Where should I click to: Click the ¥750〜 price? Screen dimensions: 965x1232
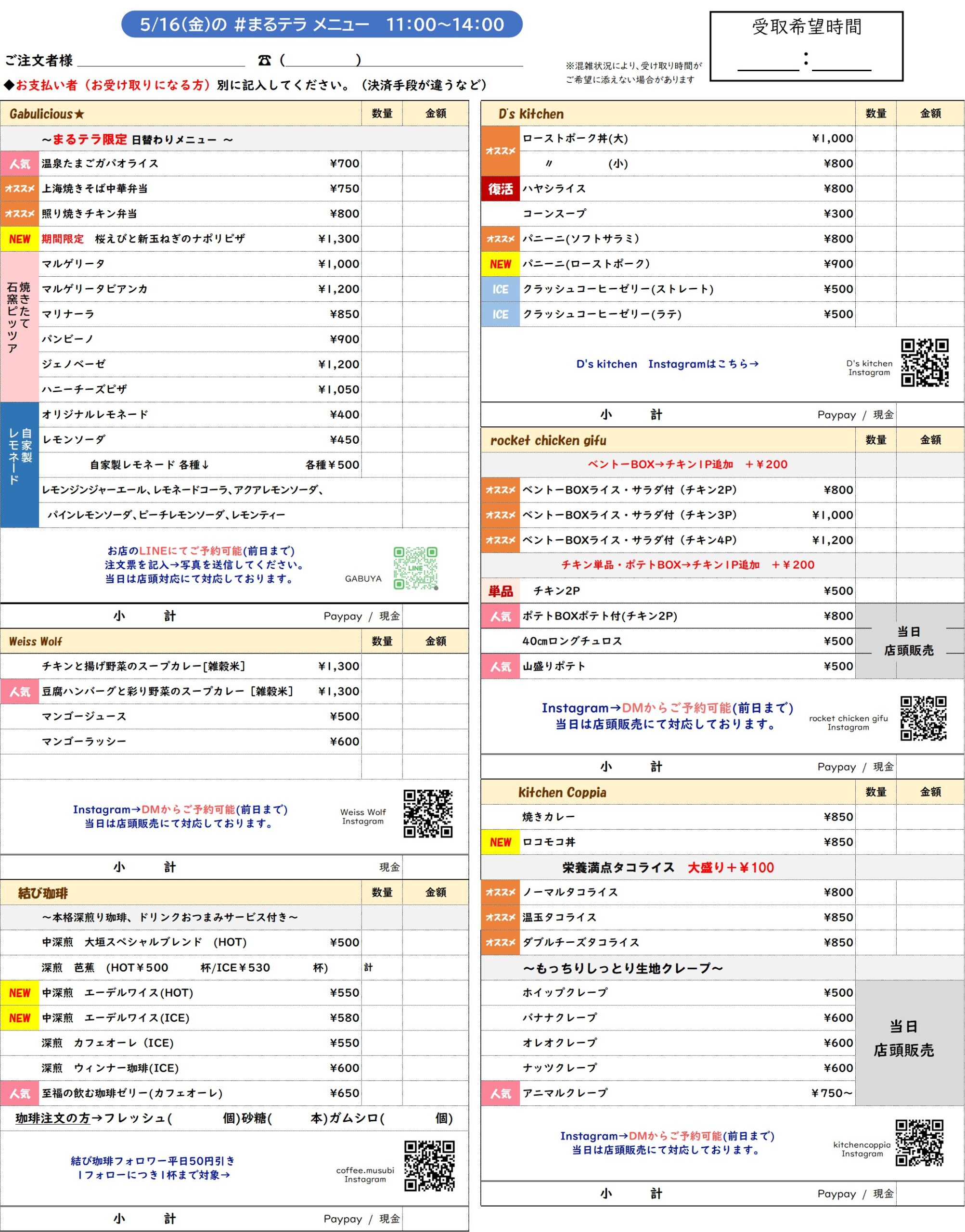tap(831, 1093)
